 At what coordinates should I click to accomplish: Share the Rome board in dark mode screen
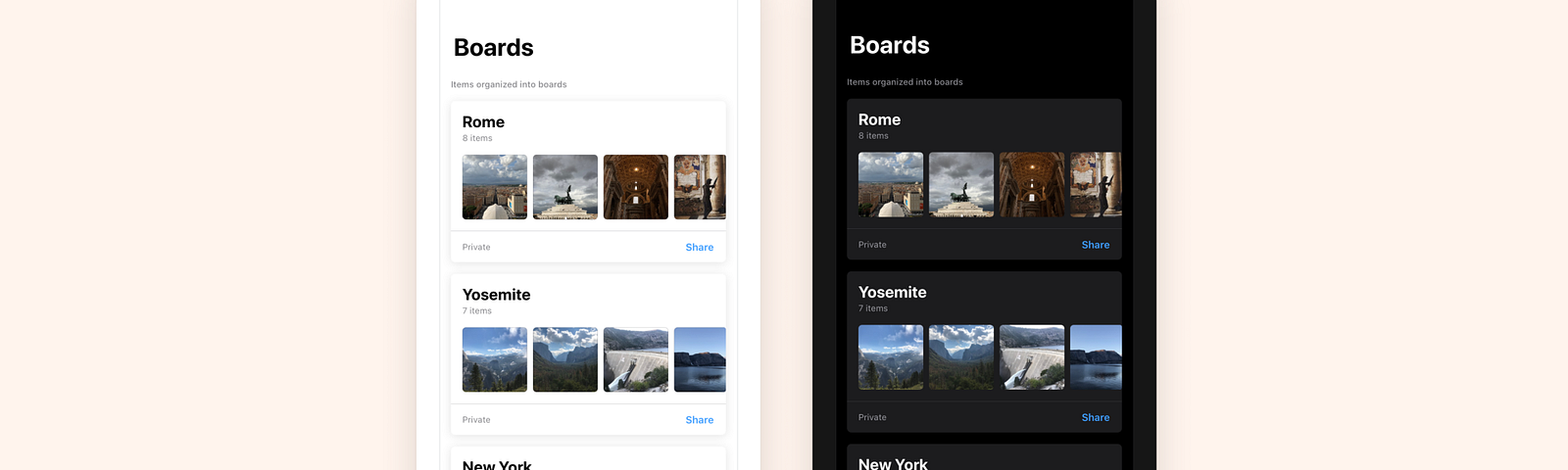pyautogui.click(x=1096, y=245)
